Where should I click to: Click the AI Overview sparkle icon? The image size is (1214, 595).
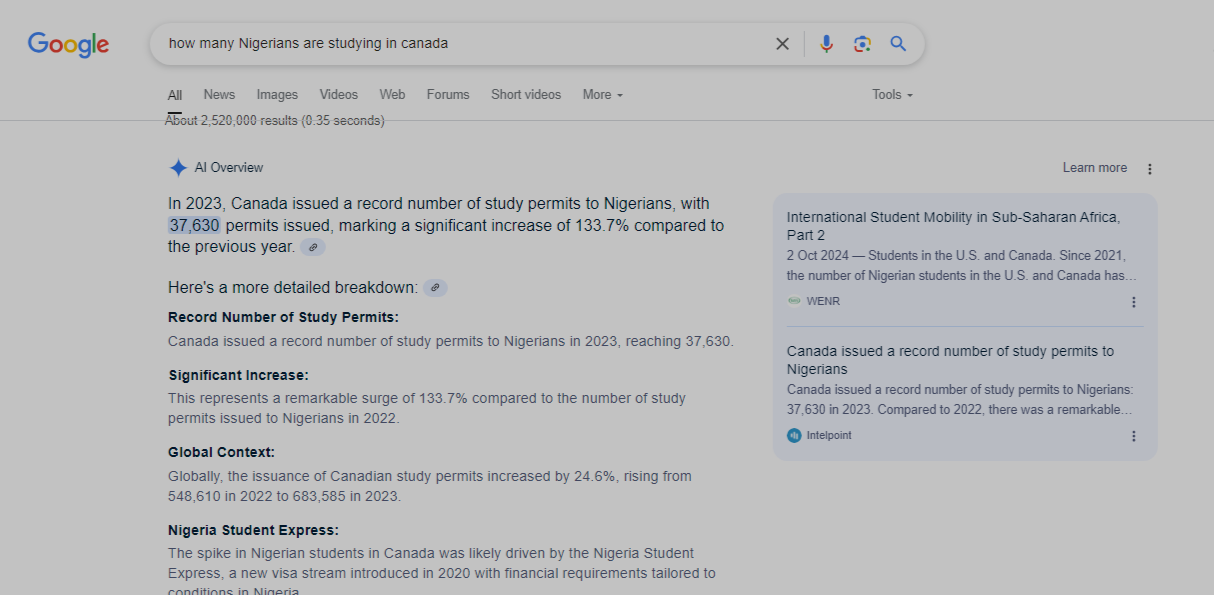pos(178,167)
